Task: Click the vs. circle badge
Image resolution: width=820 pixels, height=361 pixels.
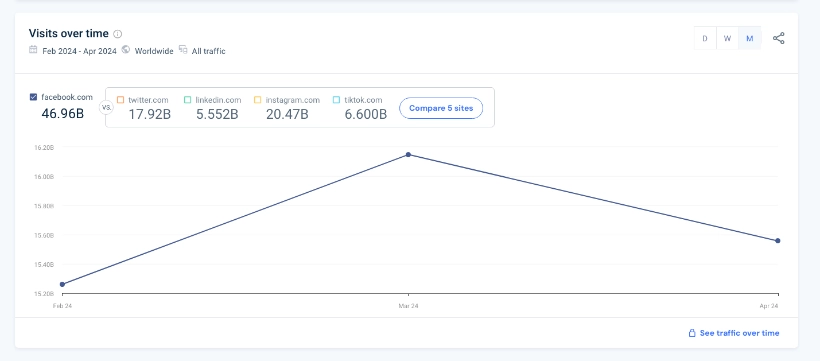Action: coord(106,108)
